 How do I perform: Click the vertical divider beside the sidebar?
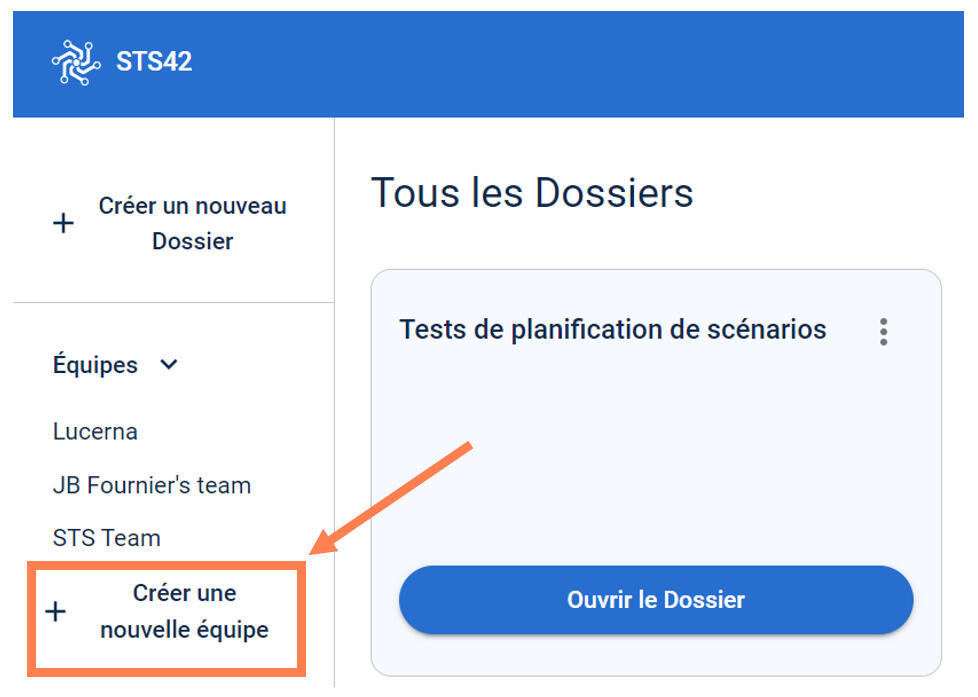(x=334, y=400)
